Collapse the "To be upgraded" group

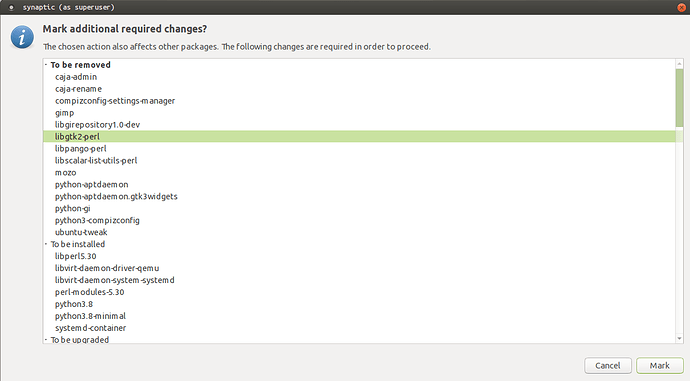tap(46, 340)
